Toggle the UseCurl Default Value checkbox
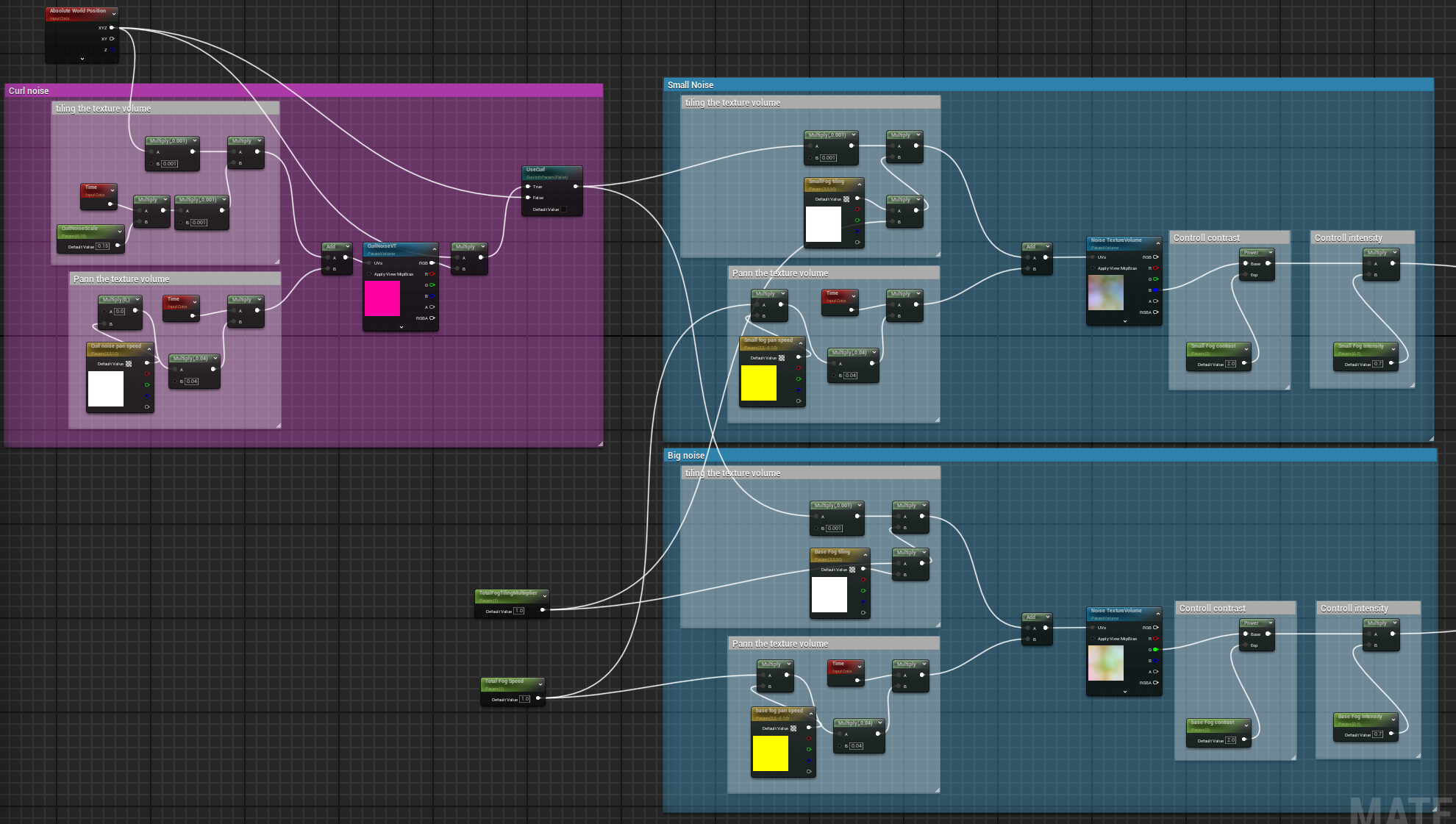This screenshot has width=1456, height=824. click(564, 209)
